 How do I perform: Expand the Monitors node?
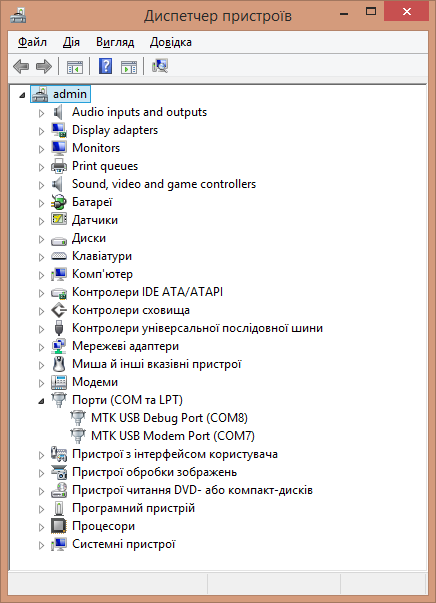coord(42,149)
